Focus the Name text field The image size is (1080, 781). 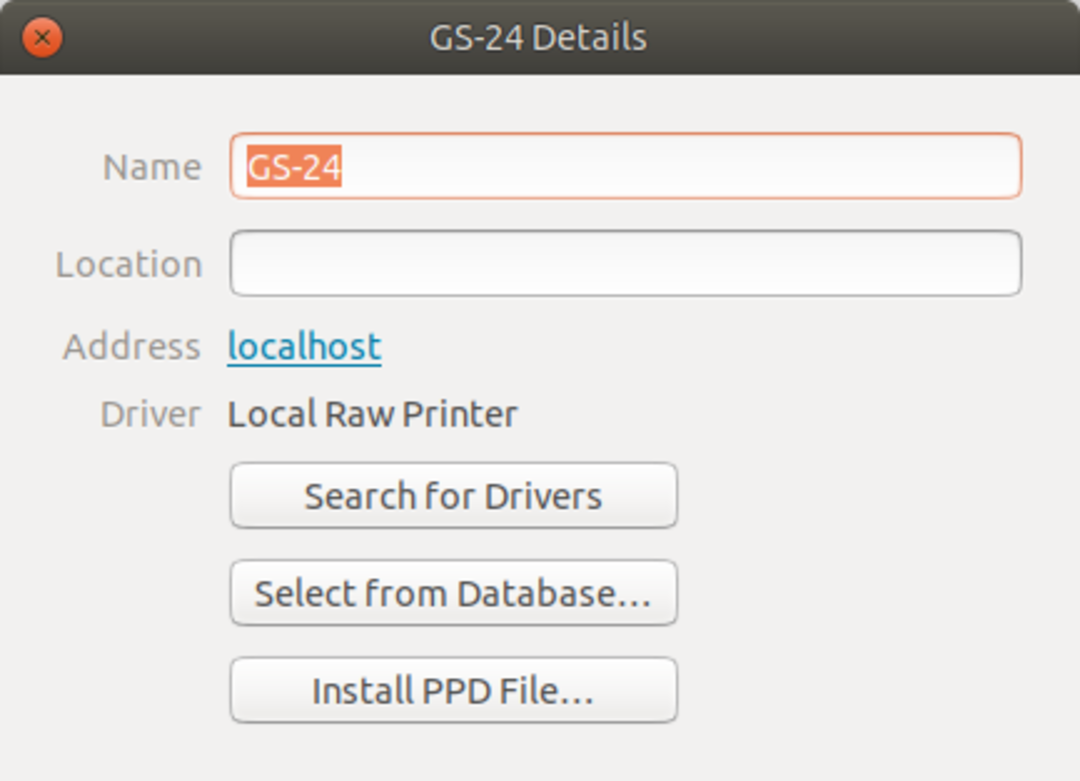click(680, 166)
